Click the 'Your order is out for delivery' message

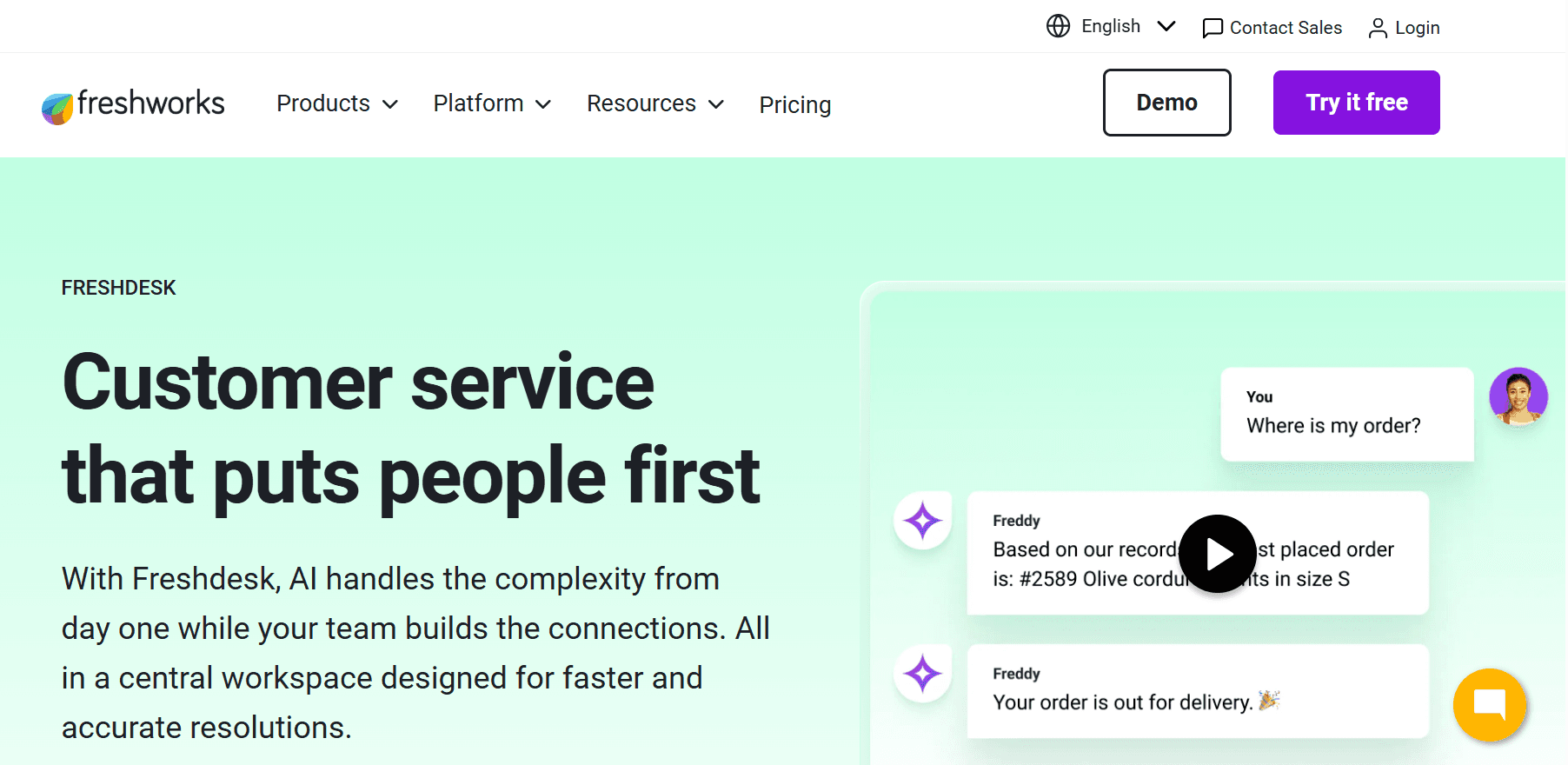pos(1198,691)
